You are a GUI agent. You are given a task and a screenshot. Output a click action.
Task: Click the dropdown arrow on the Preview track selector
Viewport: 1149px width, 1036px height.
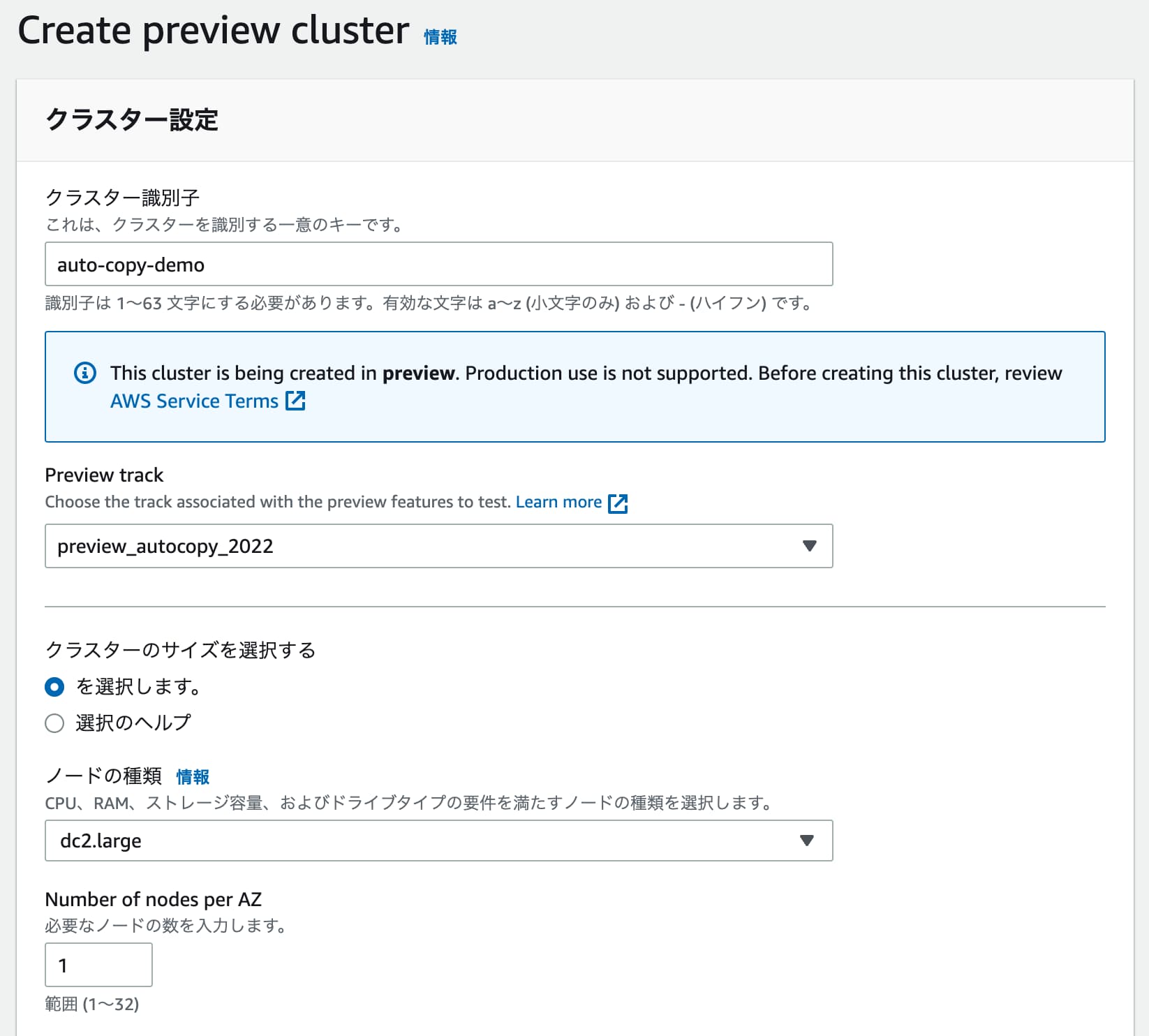pyautogui.click(x=809, y=546)
